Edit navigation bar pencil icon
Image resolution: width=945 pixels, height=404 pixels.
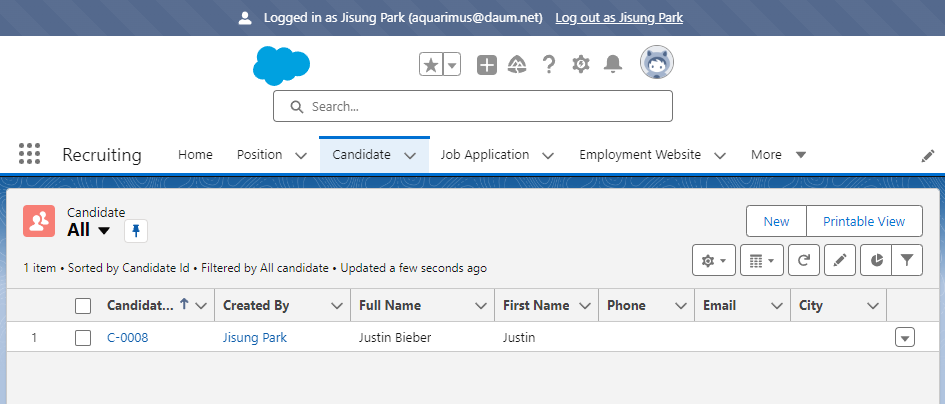point(928,156)
